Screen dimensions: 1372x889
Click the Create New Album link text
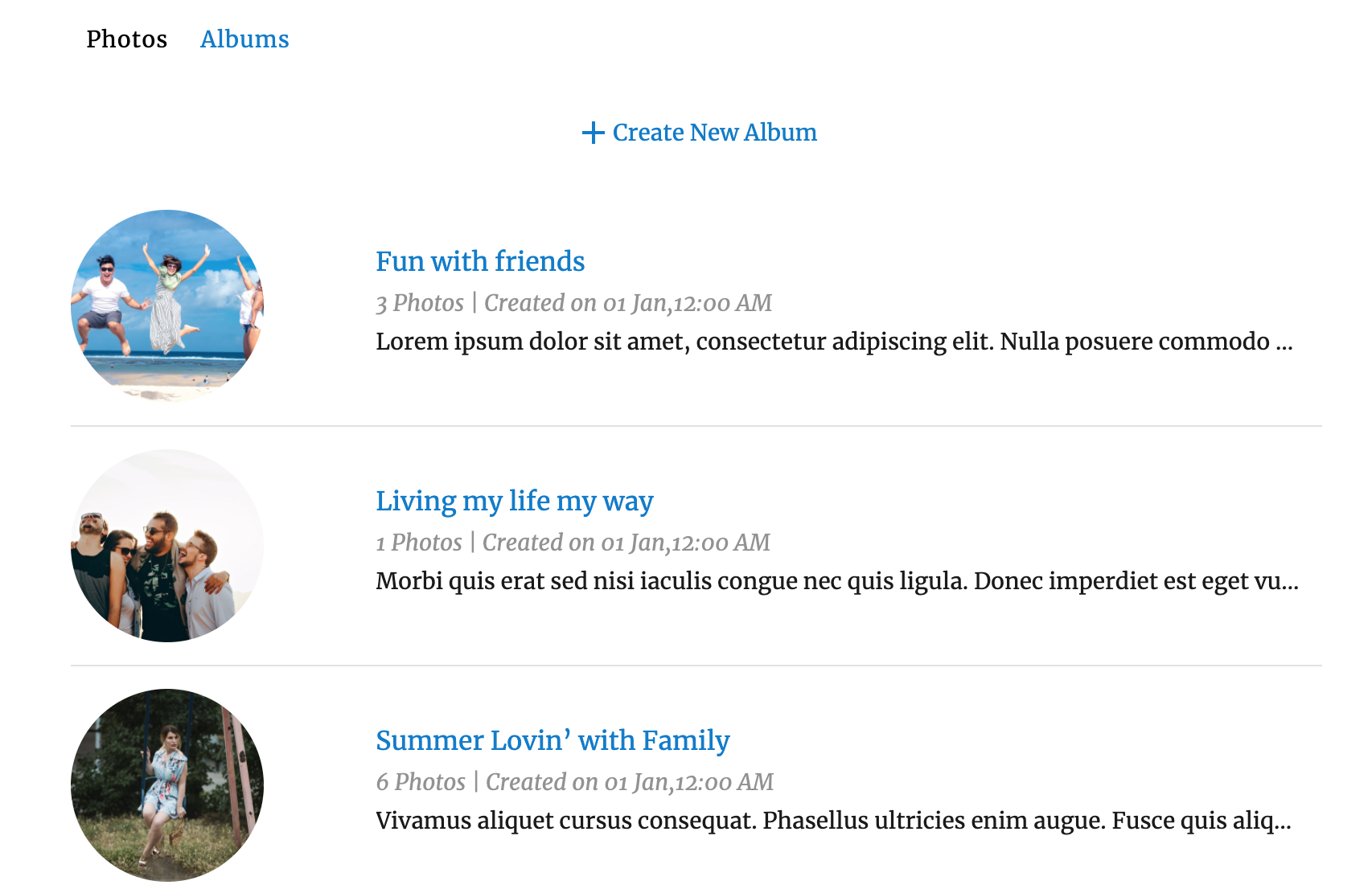coord(714,133)
